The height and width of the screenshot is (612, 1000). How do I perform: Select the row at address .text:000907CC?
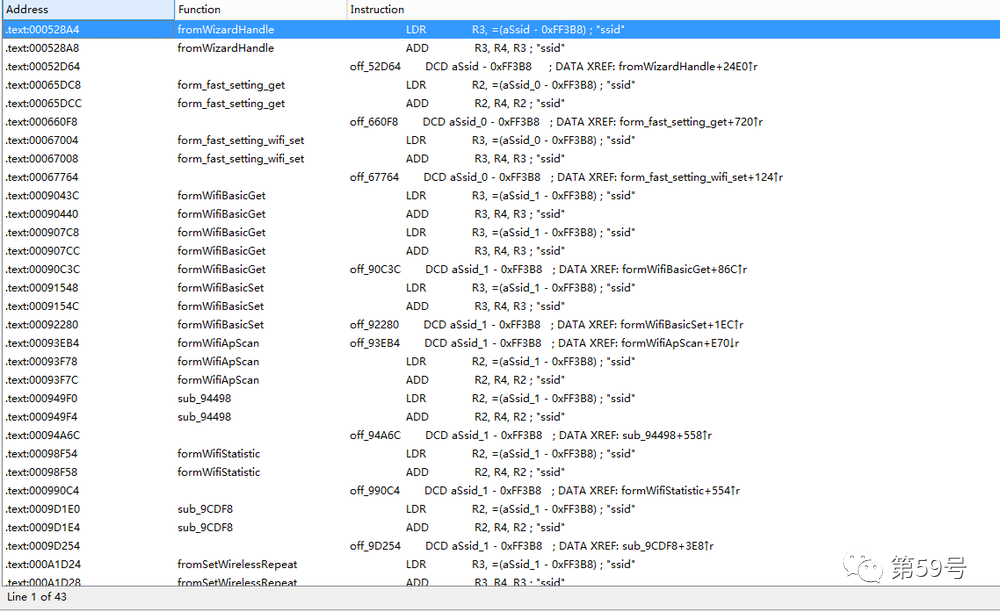pyautogui.click(x=501, y=251)
